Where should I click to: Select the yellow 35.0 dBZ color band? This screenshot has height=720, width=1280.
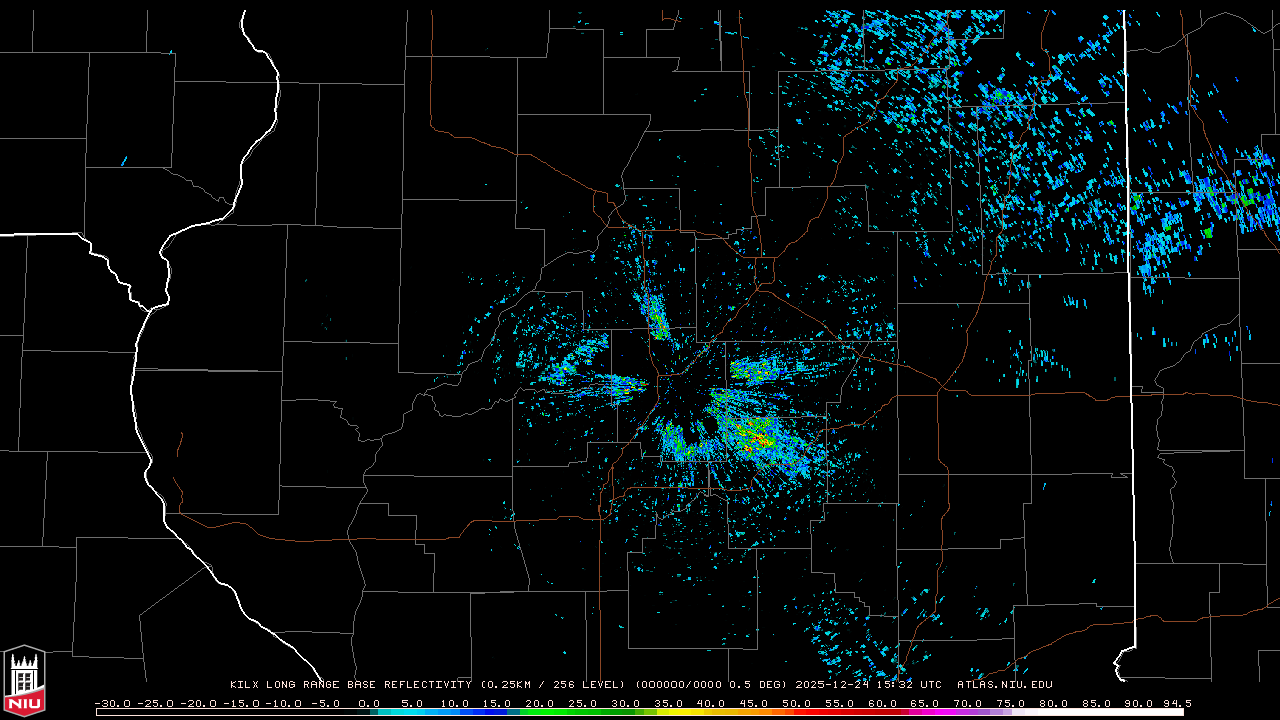click(669, 712)
